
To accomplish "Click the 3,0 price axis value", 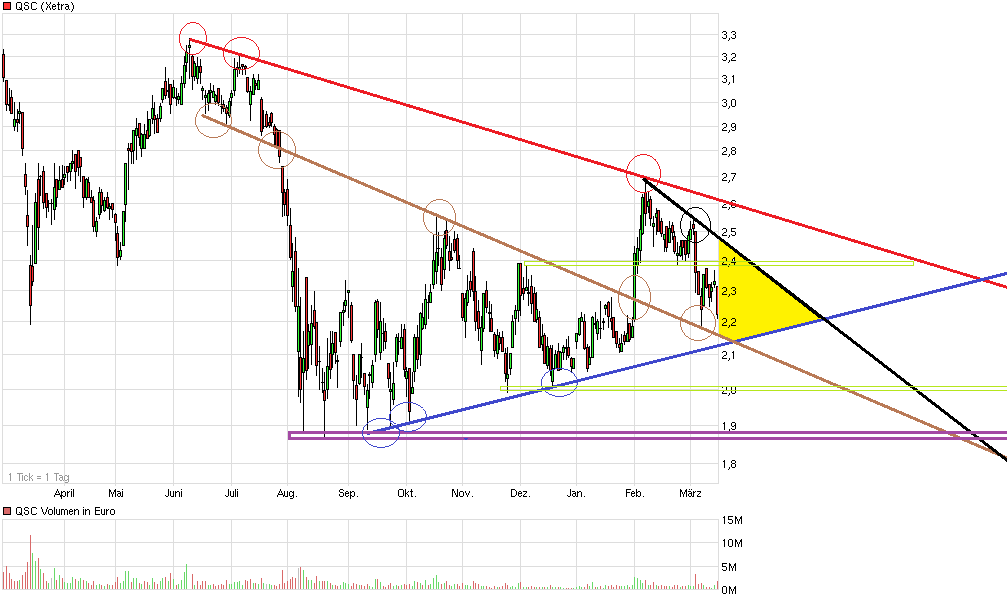I will tap(729, 103).
